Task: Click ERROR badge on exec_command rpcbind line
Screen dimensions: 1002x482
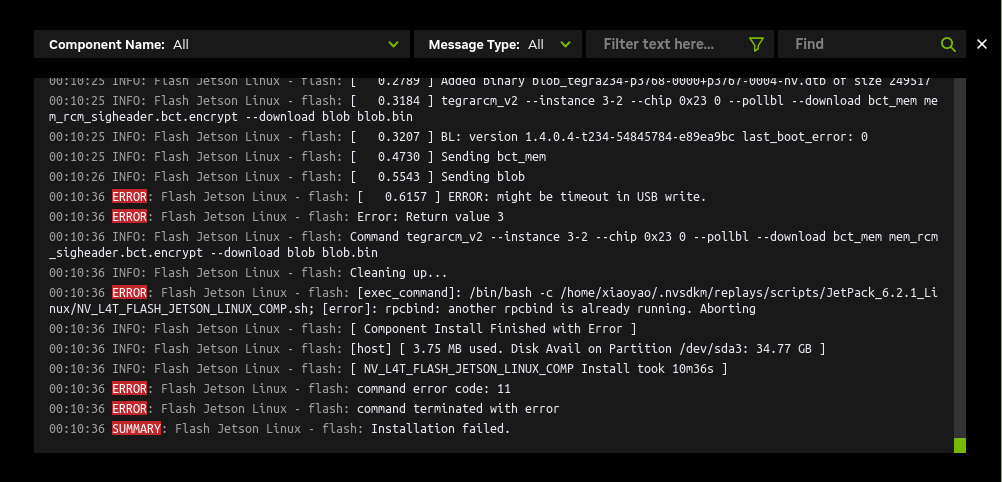Action: coord(129,293)
